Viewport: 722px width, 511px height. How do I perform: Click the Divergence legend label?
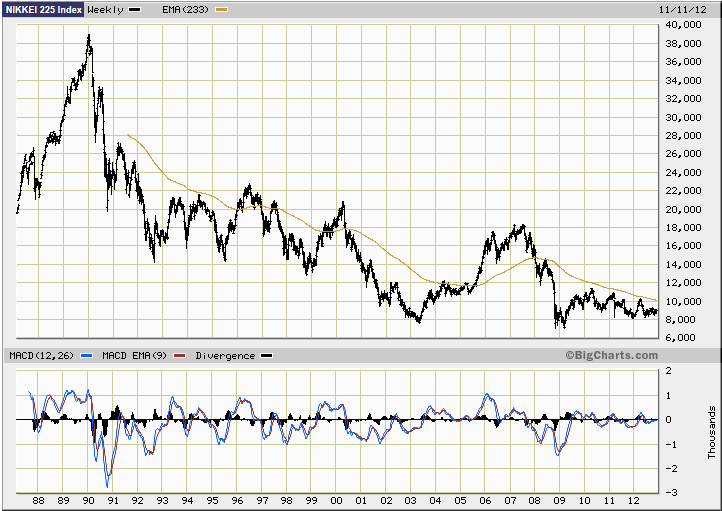tap(225, 356)
